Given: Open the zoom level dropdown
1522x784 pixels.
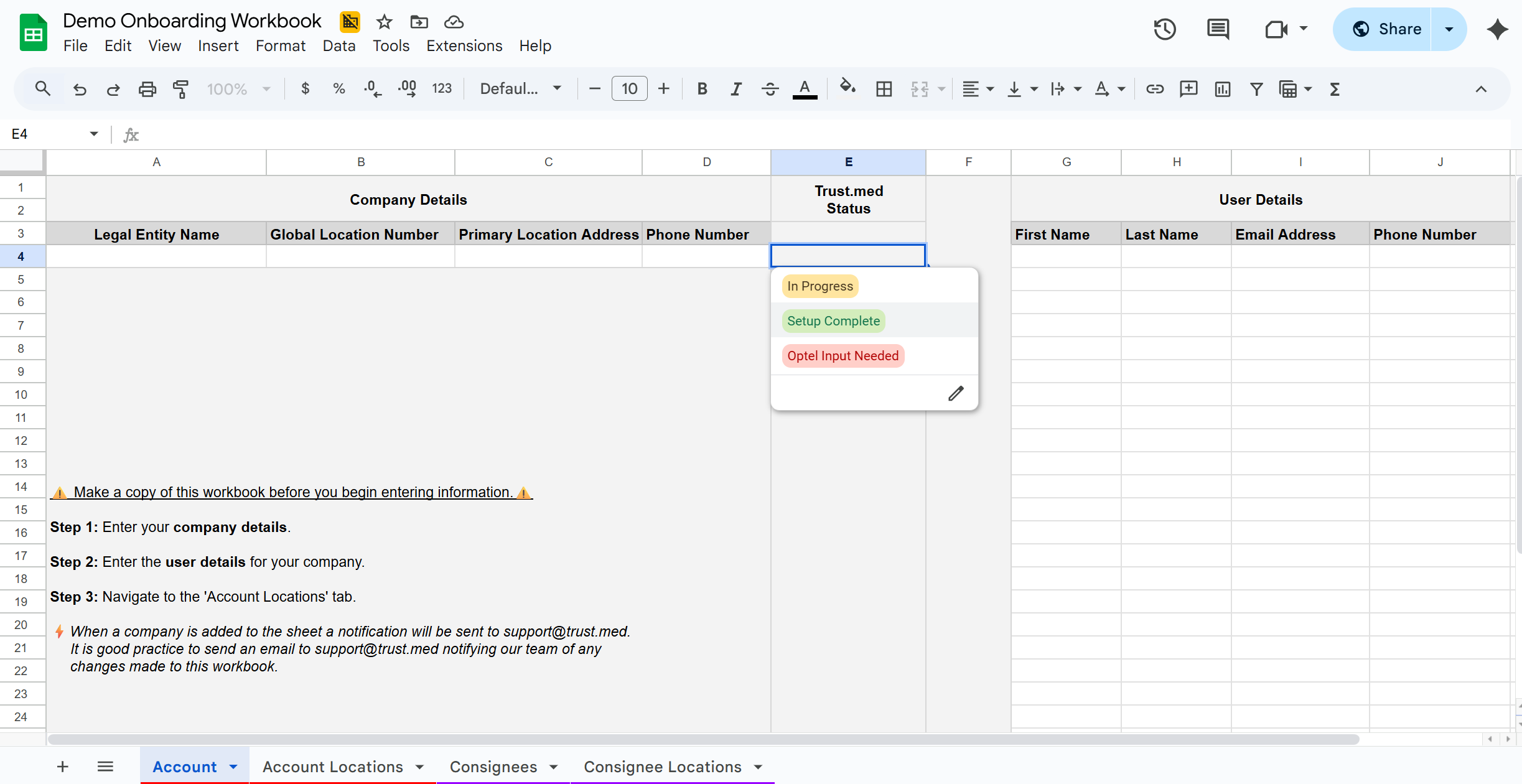Looking at the screenshot, I should coord(239,89).
